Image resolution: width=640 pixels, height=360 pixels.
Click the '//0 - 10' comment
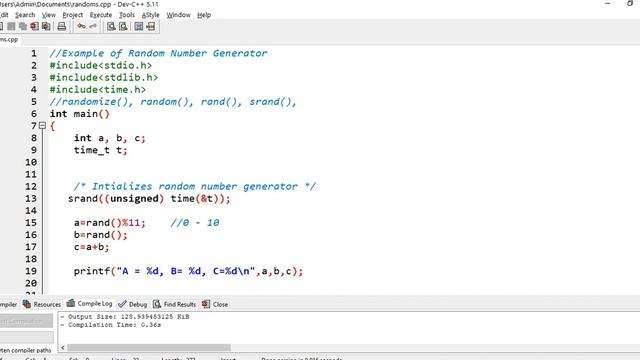[x=195, y=223]
